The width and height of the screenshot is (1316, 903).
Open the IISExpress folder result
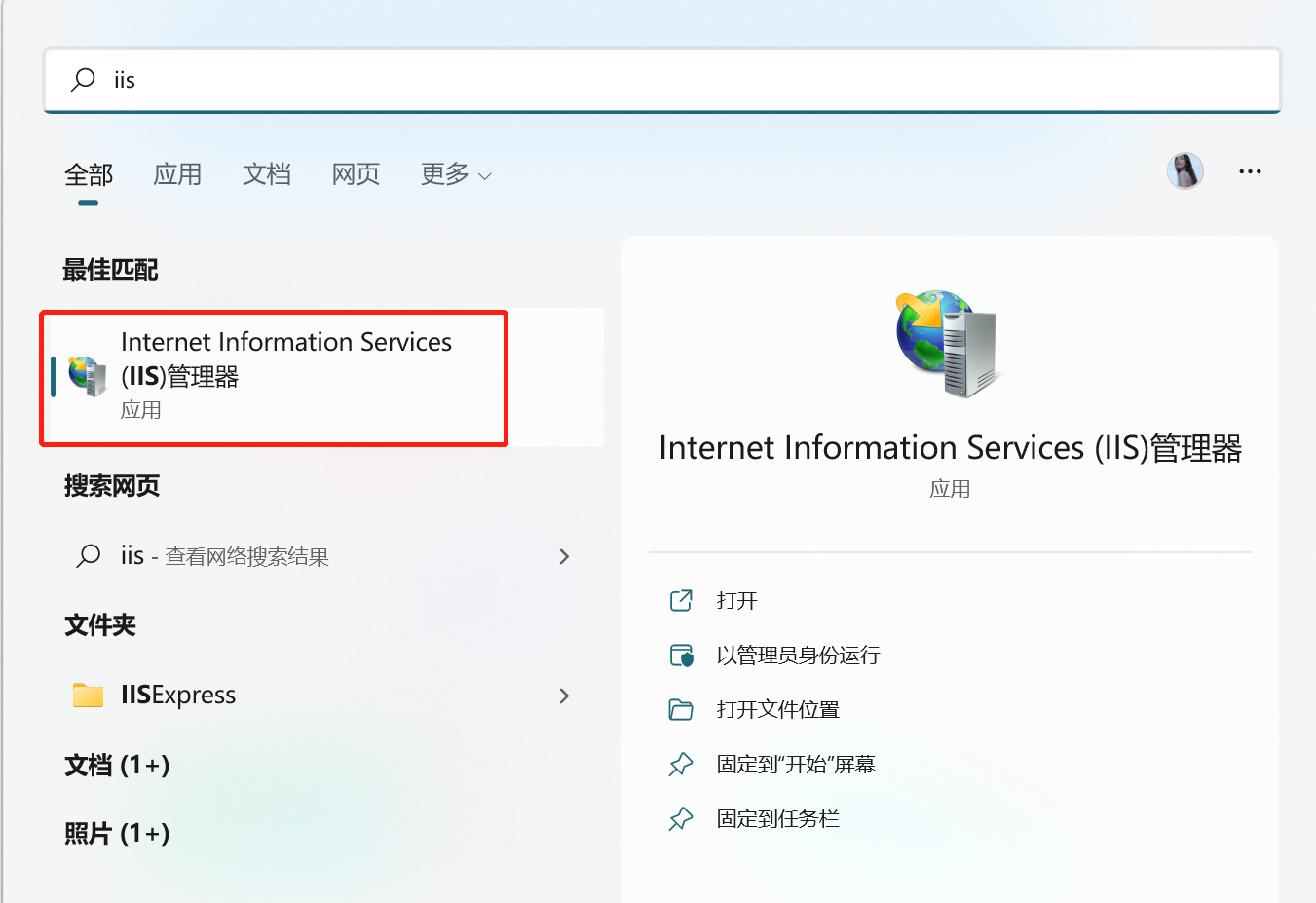click(x=322, y=695)
